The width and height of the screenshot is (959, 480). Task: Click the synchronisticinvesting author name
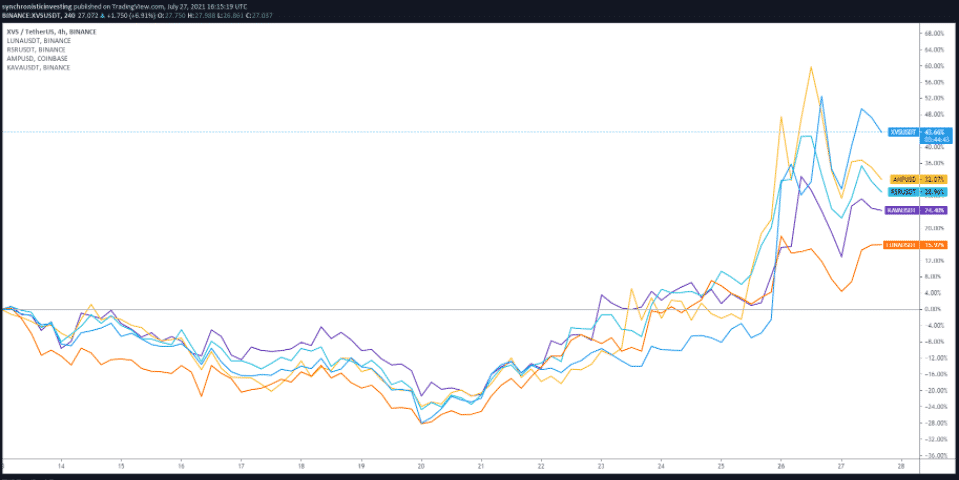(42, 5)
